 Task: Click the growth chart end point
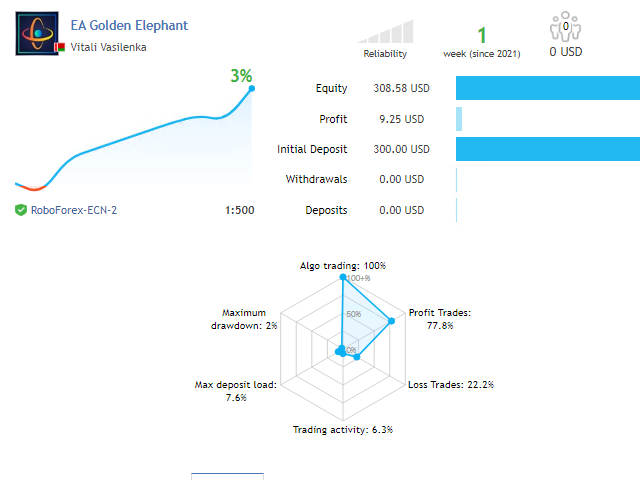click(x=252, y=88)
